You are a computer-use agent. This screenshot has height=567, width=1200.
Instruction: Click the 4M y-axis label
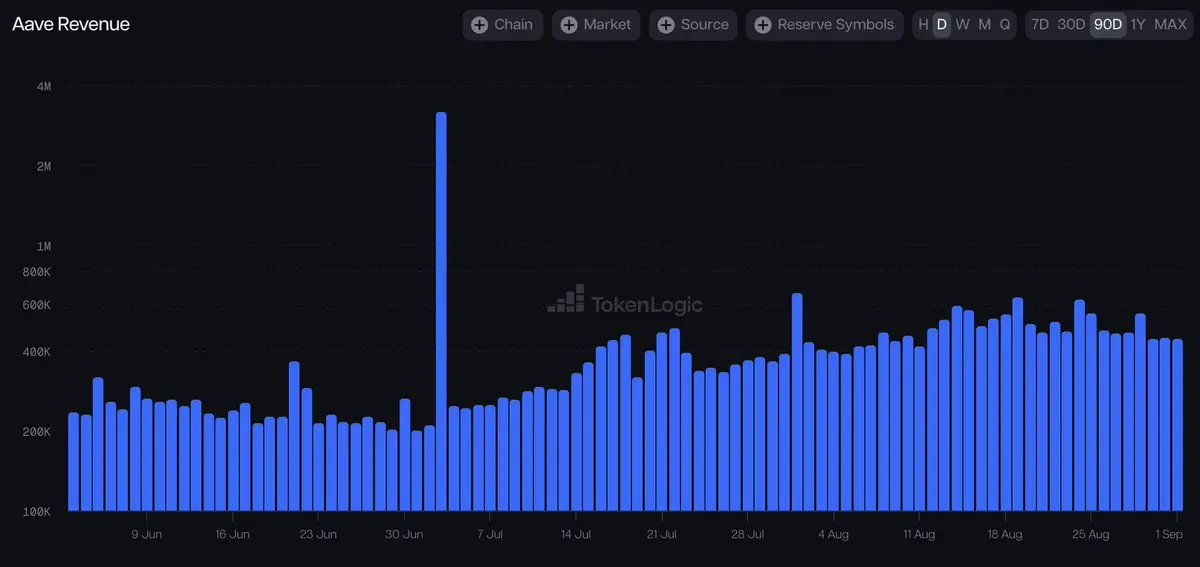[x=44, y=87]
